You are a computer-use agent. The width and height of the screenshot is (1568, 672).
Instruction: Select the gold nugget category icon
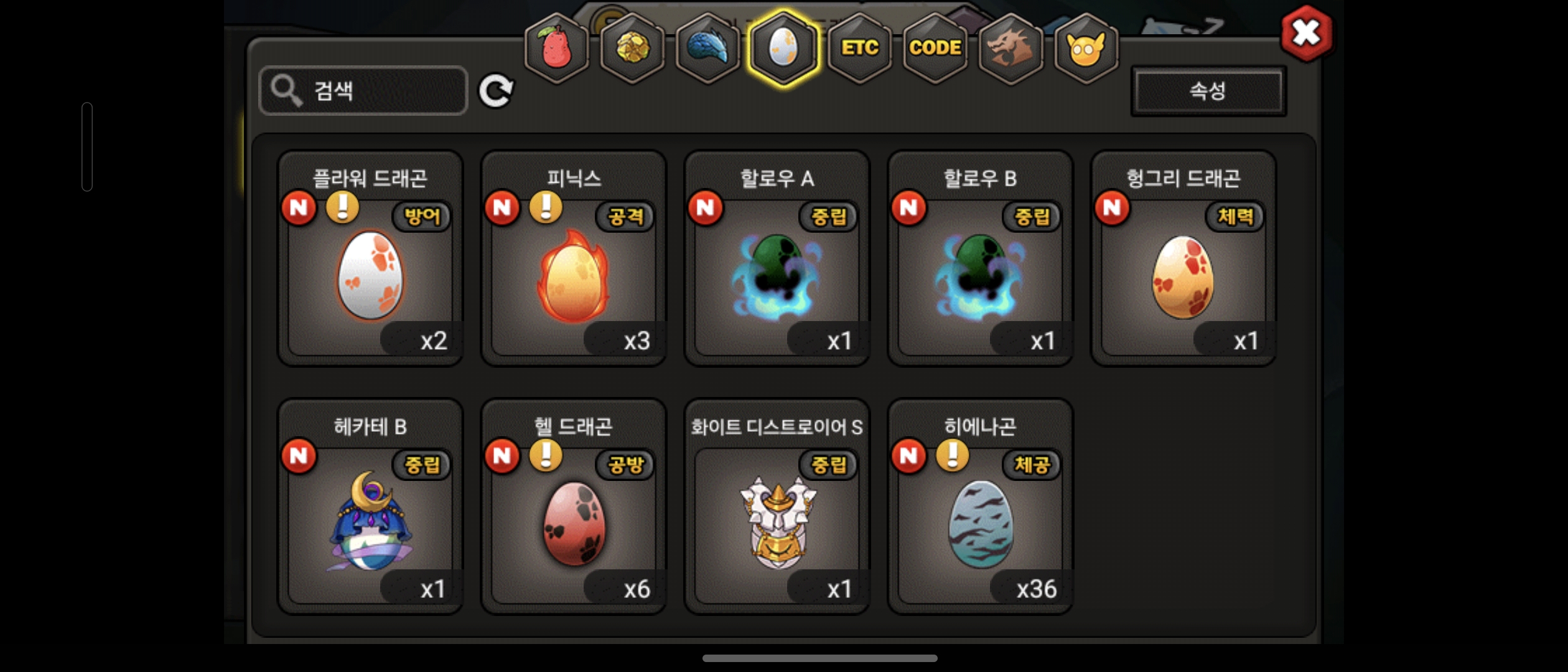tap(632, 49)
